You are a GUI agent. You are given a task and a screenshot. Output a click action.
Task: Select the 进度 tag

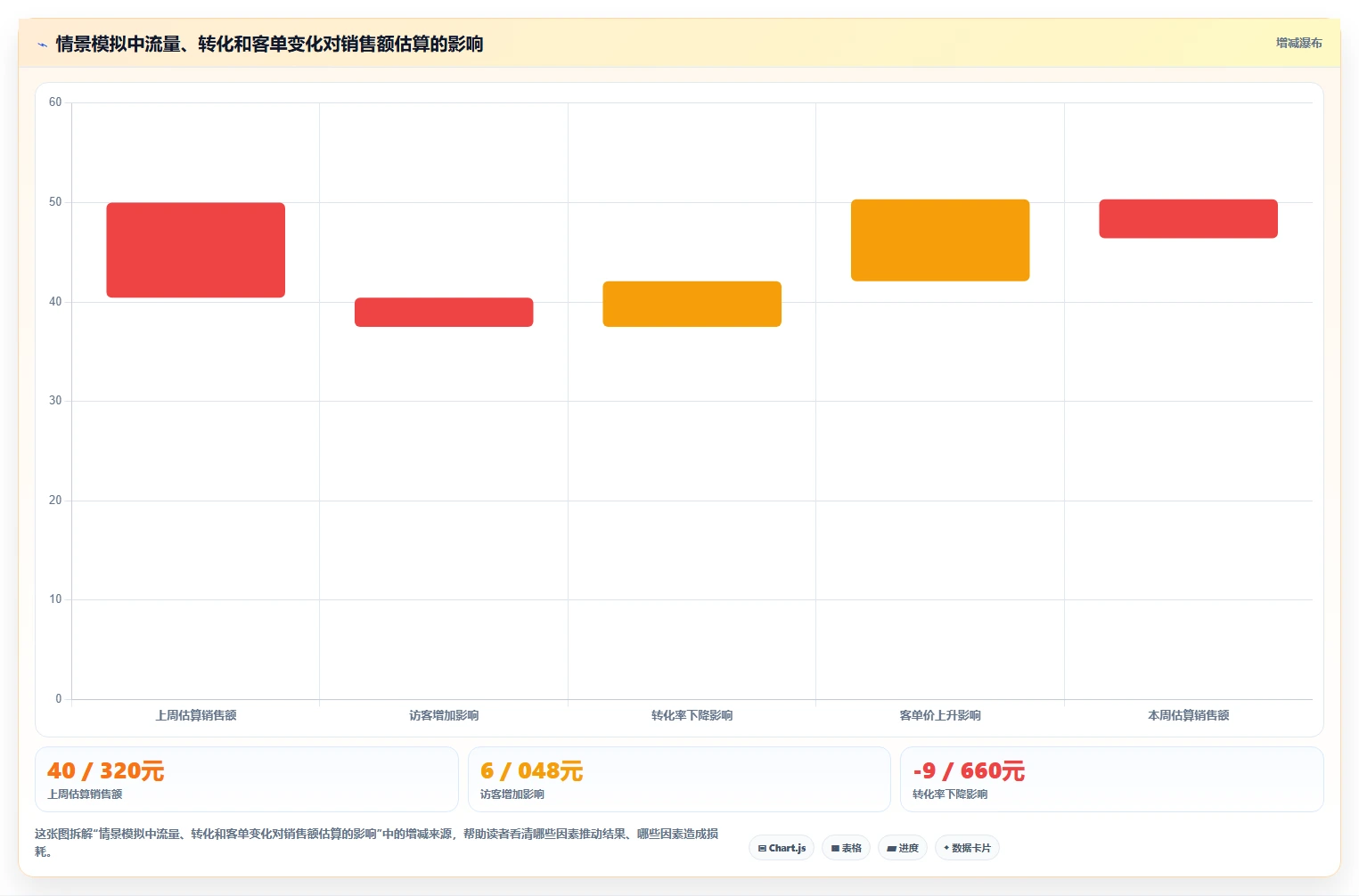point(902,848)
